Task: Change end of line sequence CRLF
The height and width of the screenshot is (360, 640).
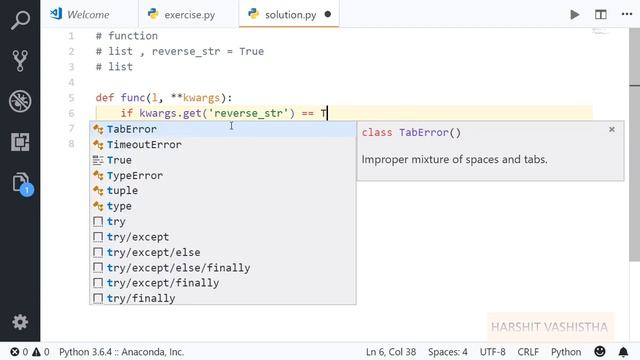Action: click(528, 352)
